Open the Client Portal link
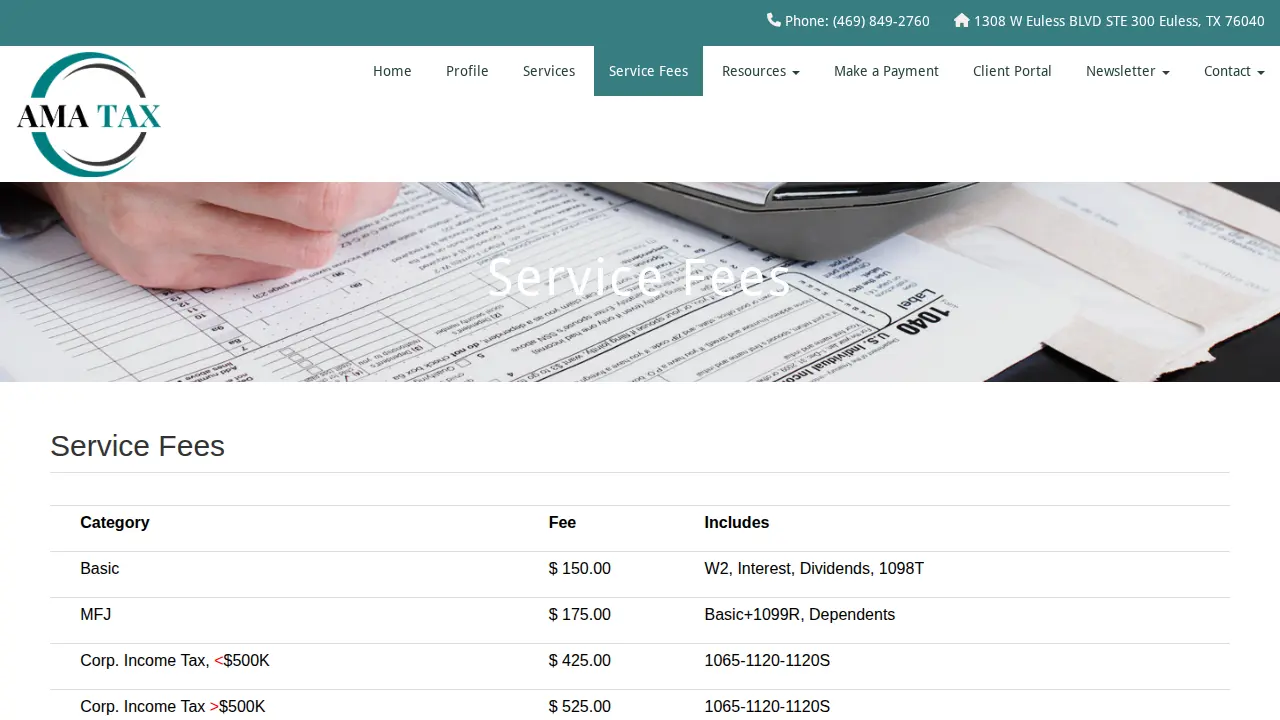The image size is (1280, 720). [1012, 71]
